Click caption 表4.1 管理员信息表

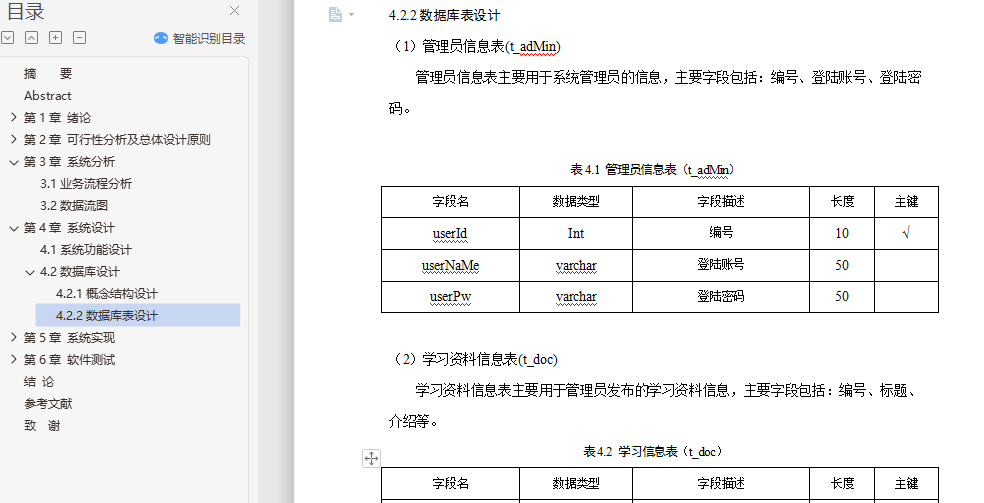point(652,169)
